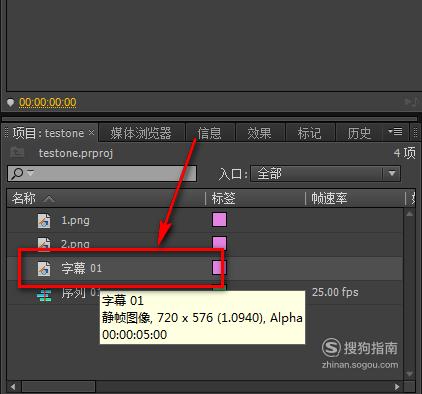Select the 字幕 01 item
422x394 pixels.
pos(82,268)
